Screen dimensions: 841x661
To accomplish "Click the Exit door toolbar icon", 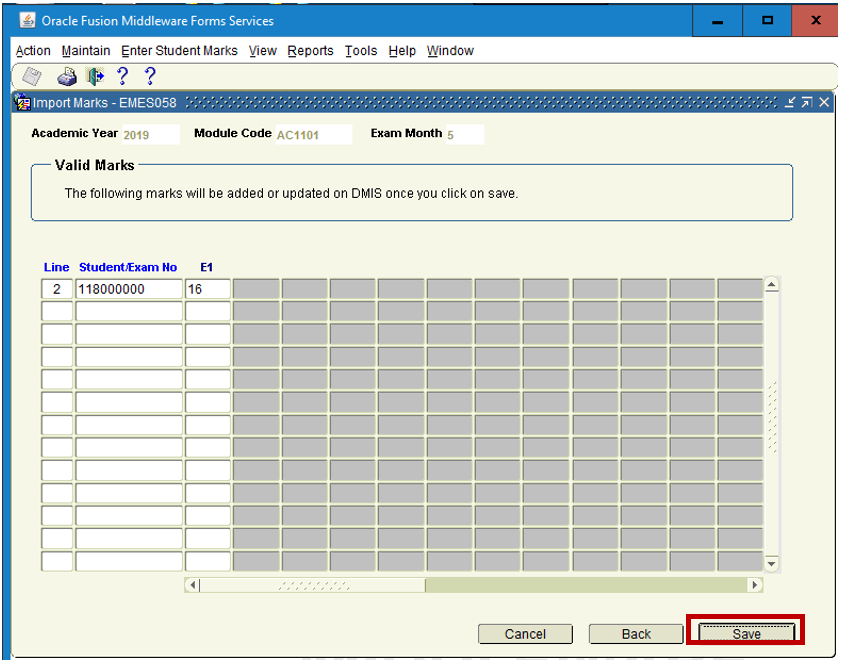I will point(95,76).
